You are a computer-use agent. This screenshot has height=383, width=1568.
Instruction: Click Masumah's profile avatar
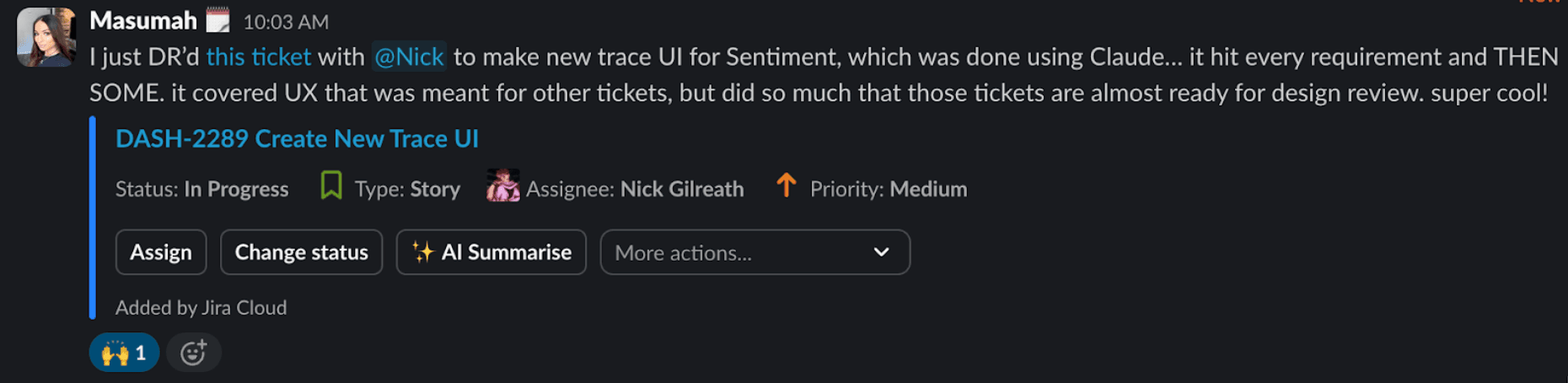click(46, 38)
